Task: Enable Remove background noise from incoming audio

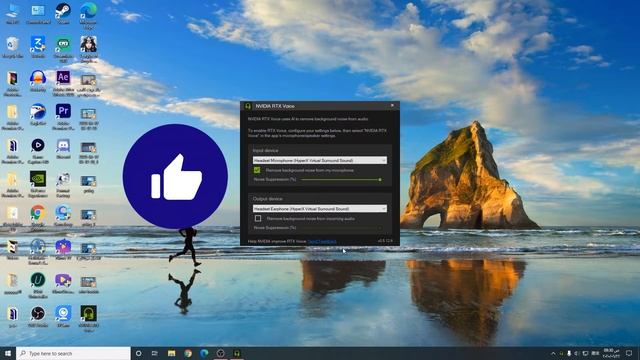Action: [x=258, y=219]
